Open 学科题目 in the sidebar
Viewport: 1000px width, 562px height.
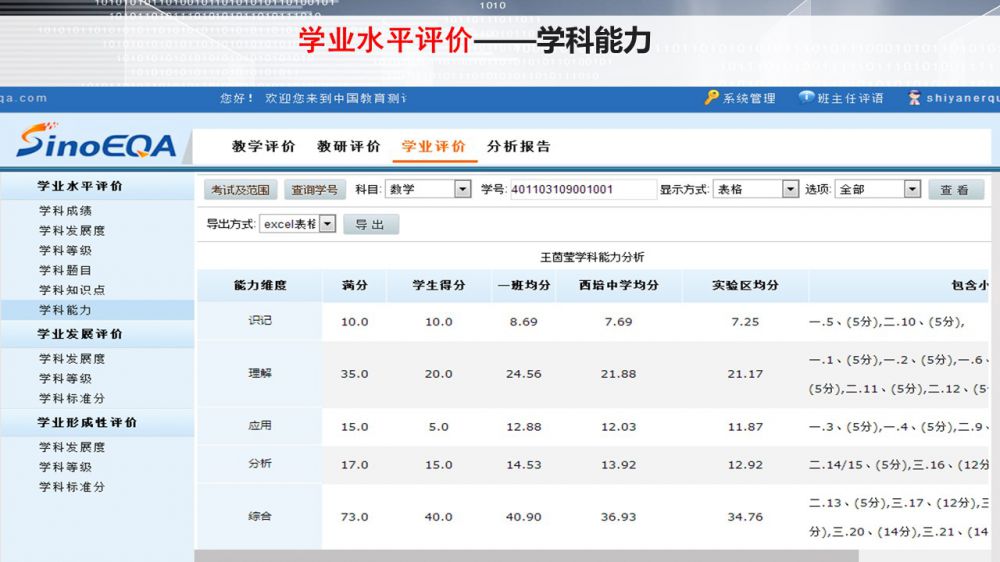65,270
